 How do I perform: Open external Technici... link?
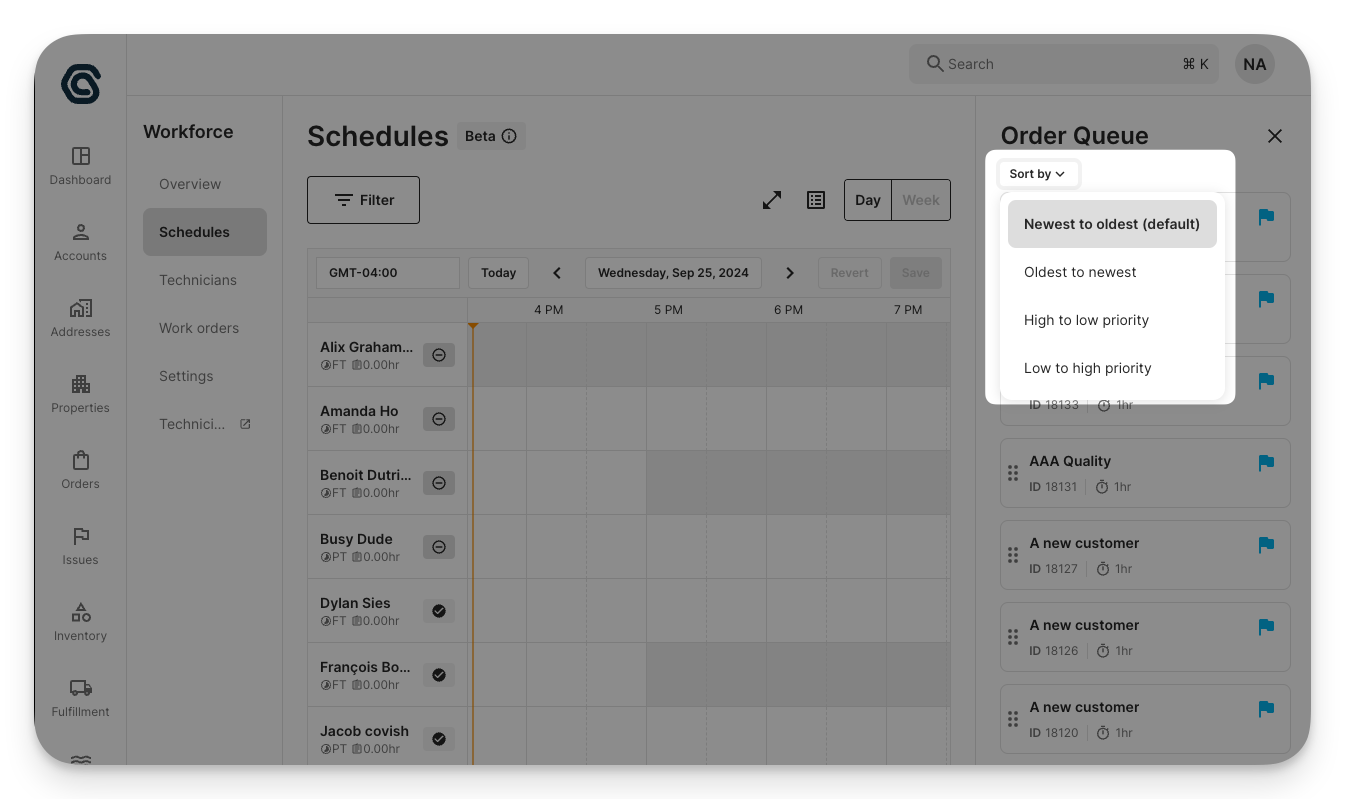[205, 424]
